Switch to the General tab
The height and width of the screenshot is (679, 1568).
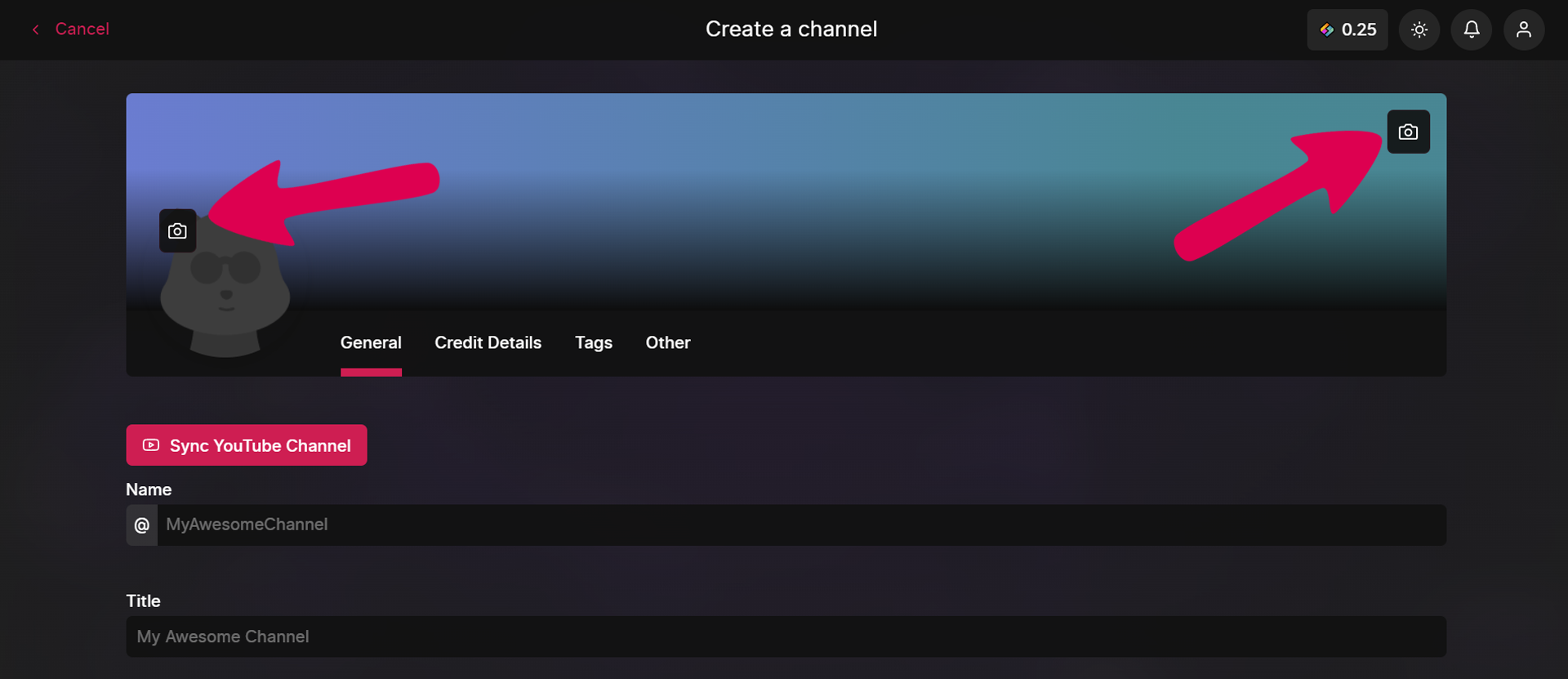tap(371, 343)
